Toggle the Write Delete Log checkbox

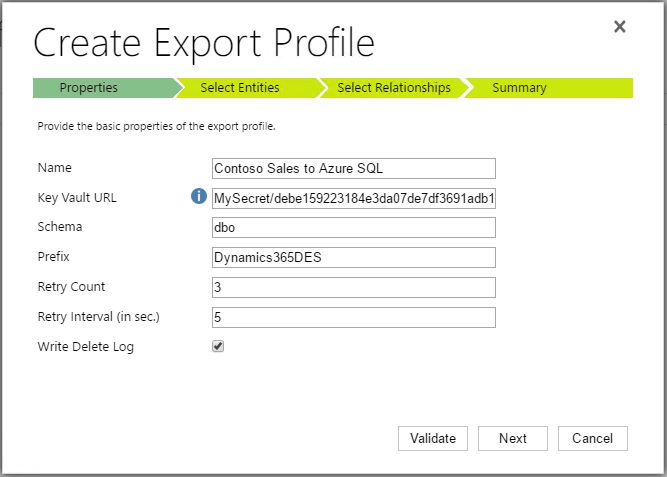point(218,347)
